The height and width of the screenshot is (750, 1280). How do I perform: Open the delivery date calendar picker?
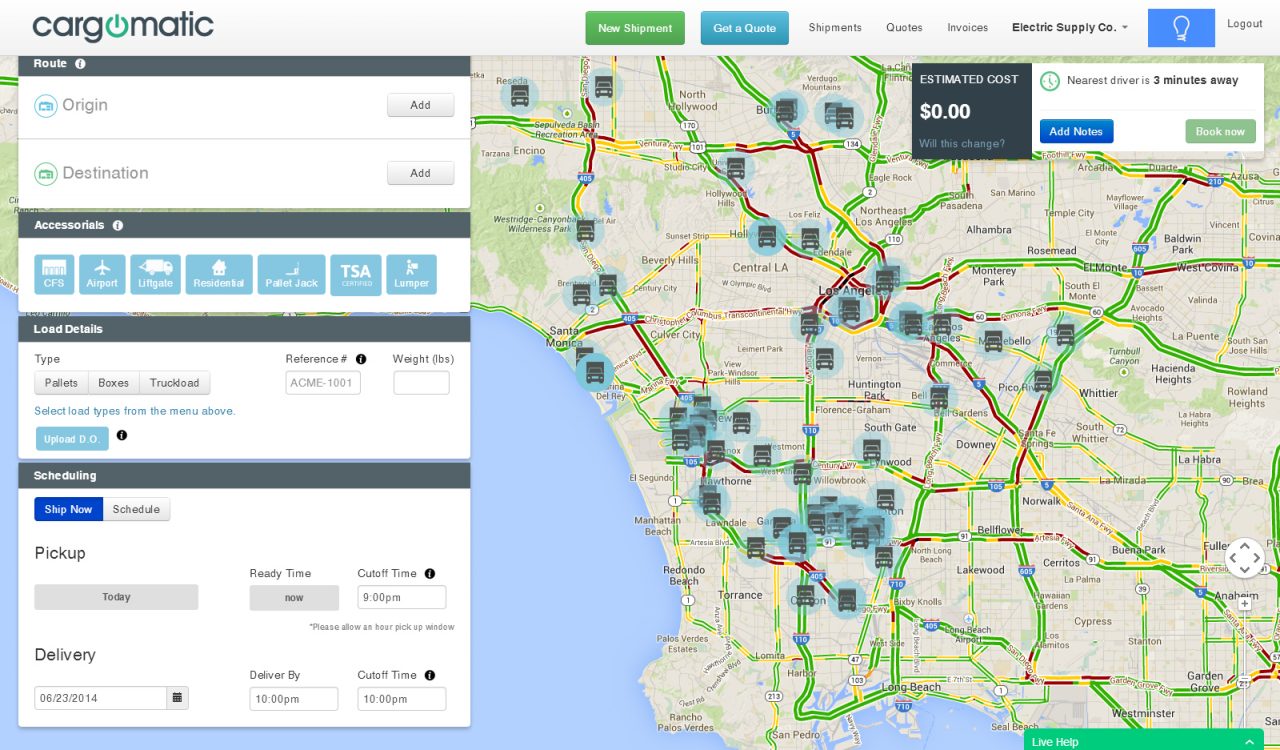177,698
